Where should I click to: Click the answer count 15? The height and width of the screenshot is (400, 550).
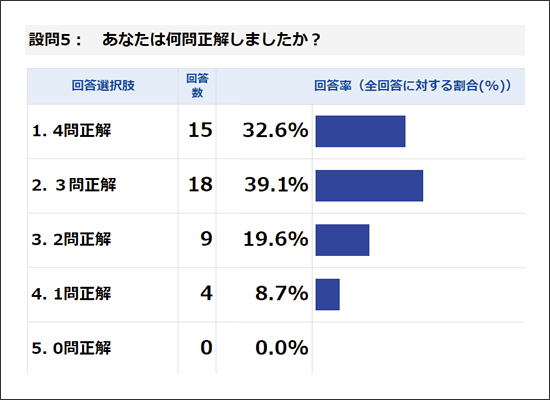pos(200,130)
